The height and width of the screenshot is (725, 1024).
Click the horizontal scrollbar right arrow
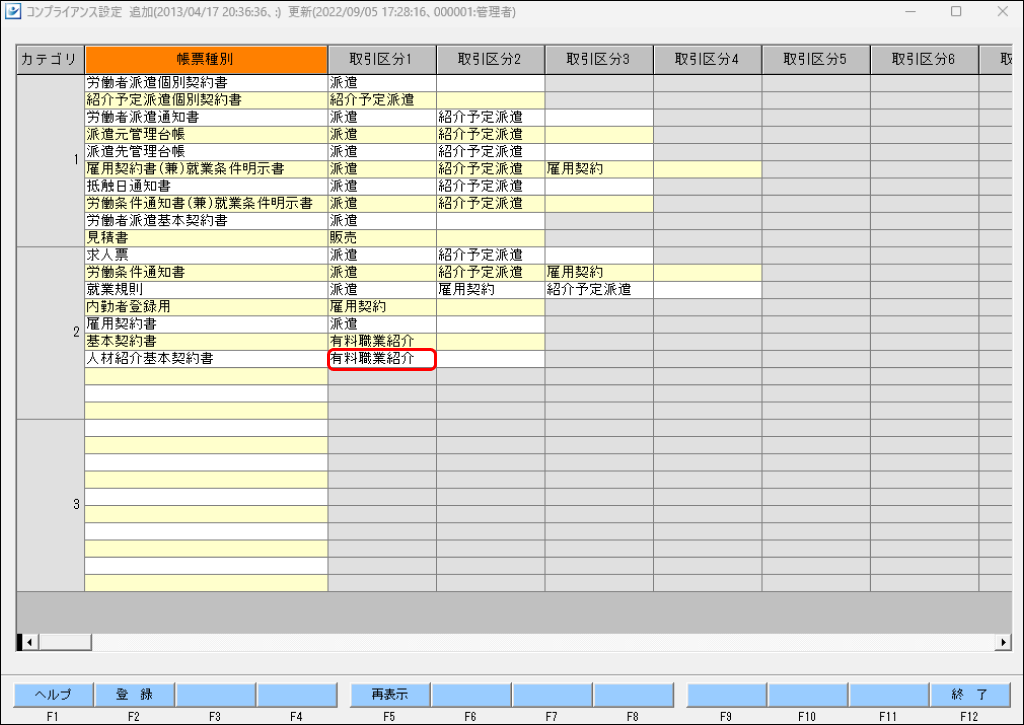pos(1003,642)
